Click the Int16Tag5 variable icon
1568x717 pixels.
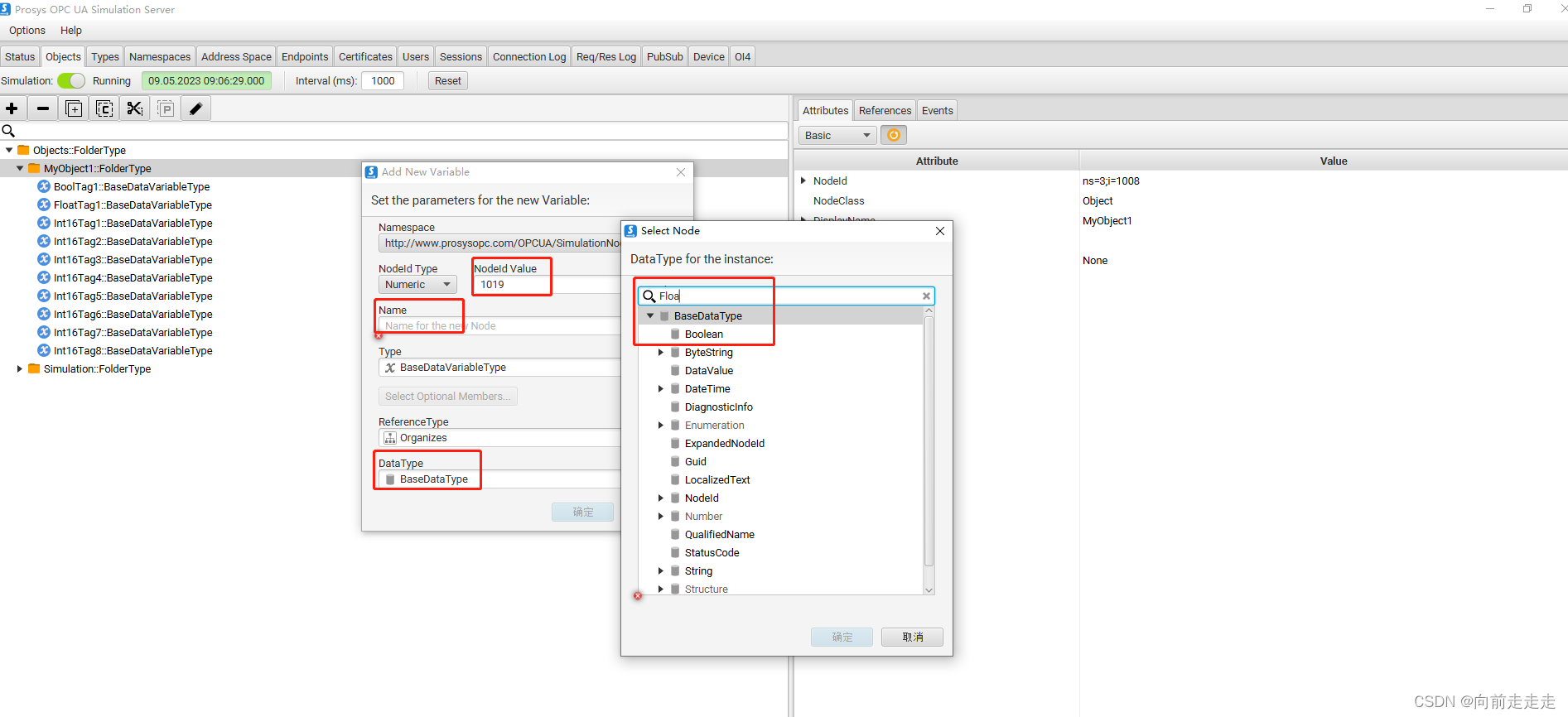[x=44, y=296]
